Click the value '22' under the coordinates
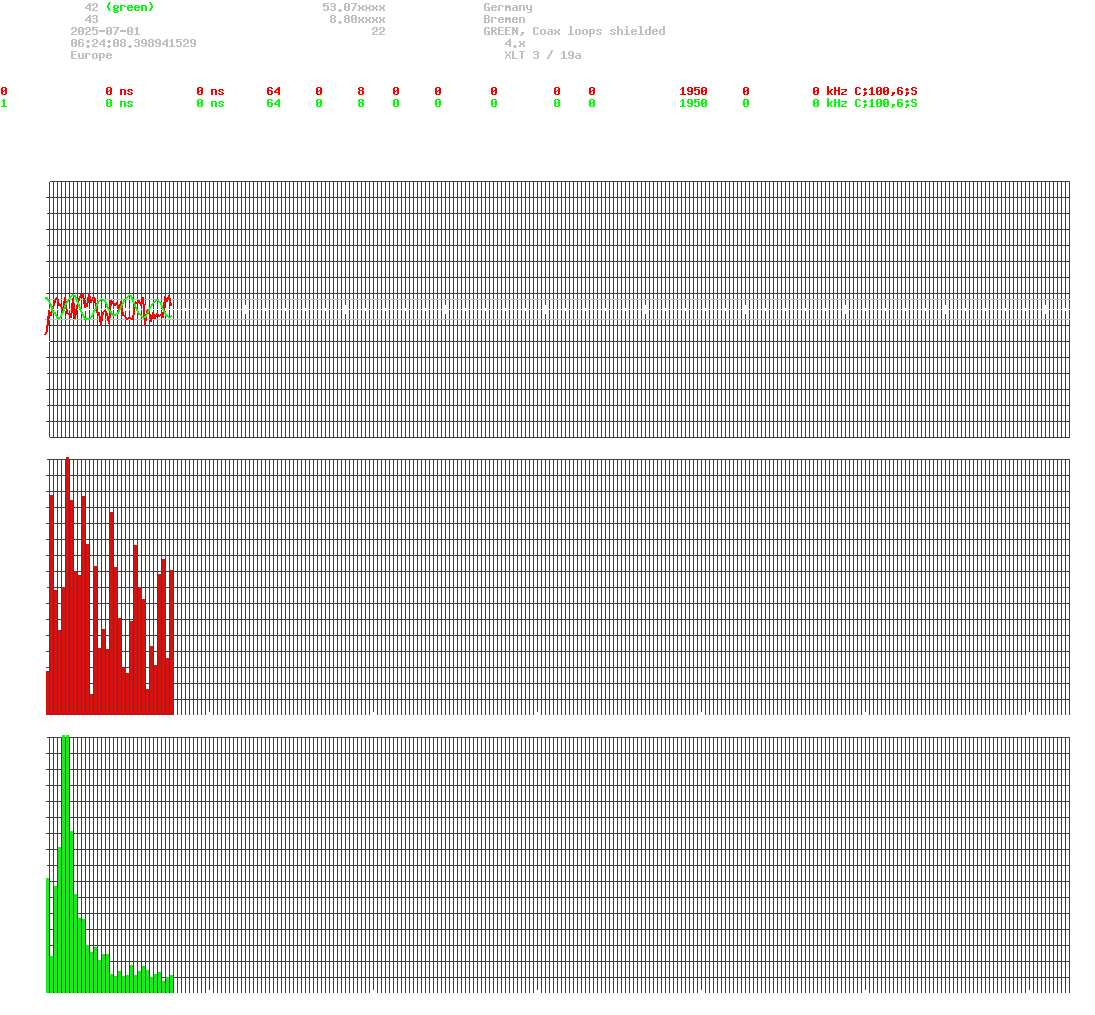 tap(379, 31)
